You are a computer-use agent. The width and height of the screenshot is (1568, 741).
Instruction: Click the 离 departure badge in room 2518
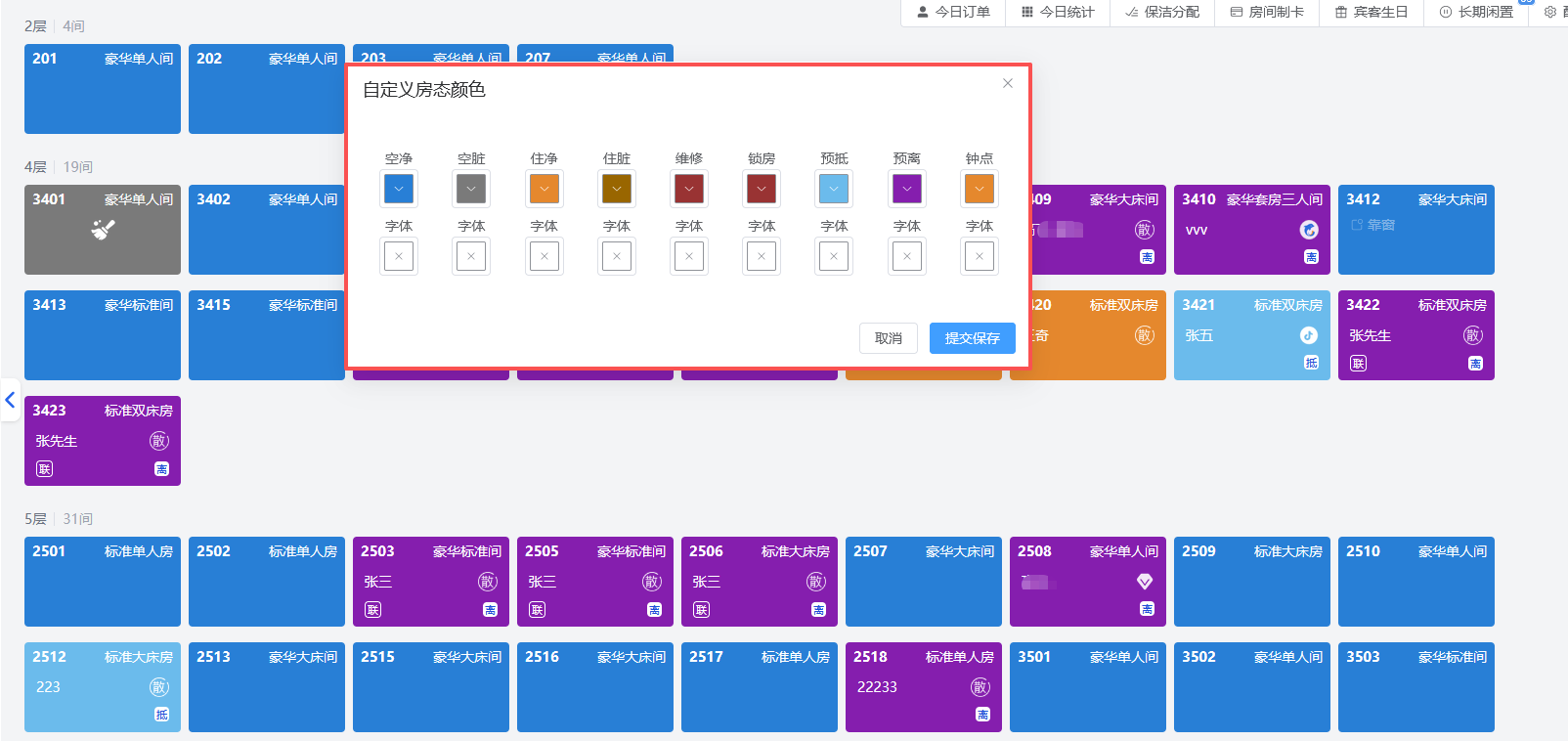(982, 715)
